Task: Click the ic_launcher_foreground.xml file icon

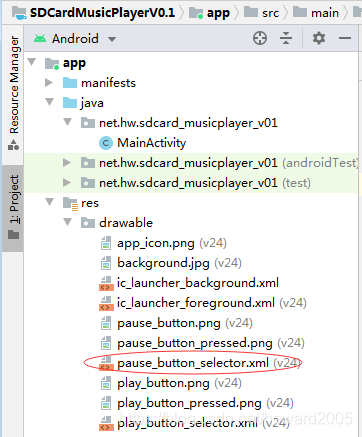Action: (105, 304)
